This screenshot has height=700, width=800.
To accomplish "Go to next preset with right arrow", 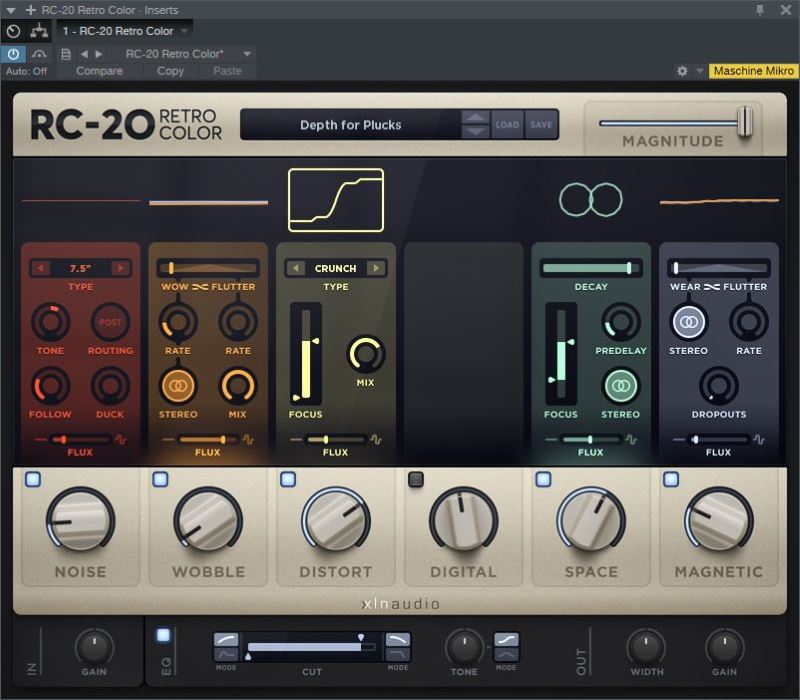I will tap(99, 54).
